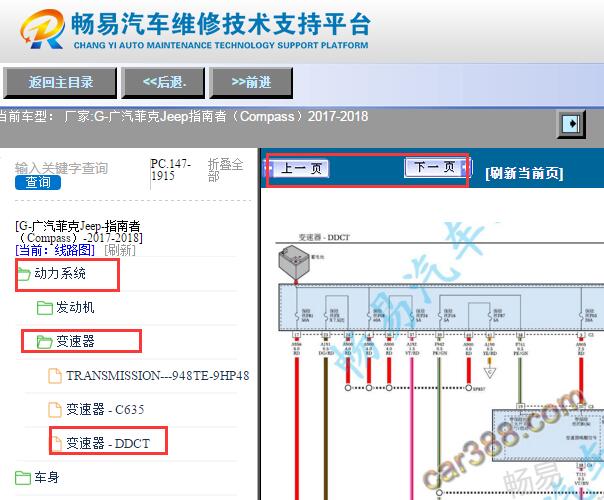Click the 发动机 folder icon
The image size is (604, 500).
click(45, 308)
